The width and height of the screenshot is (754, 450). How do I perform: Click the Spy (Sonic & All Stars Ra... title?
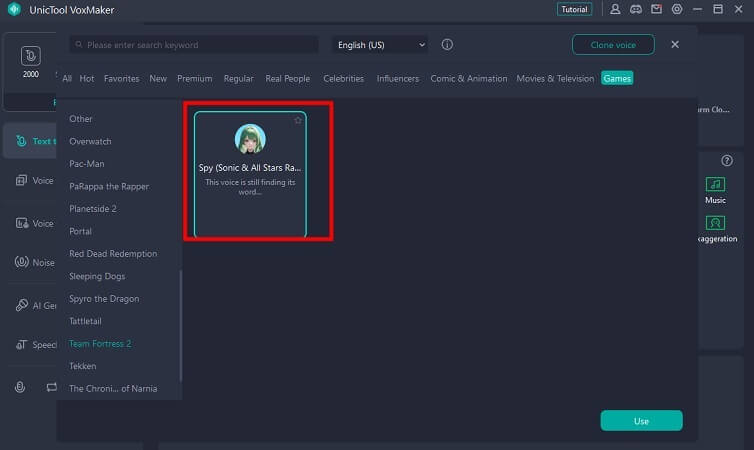coord(250,168)
